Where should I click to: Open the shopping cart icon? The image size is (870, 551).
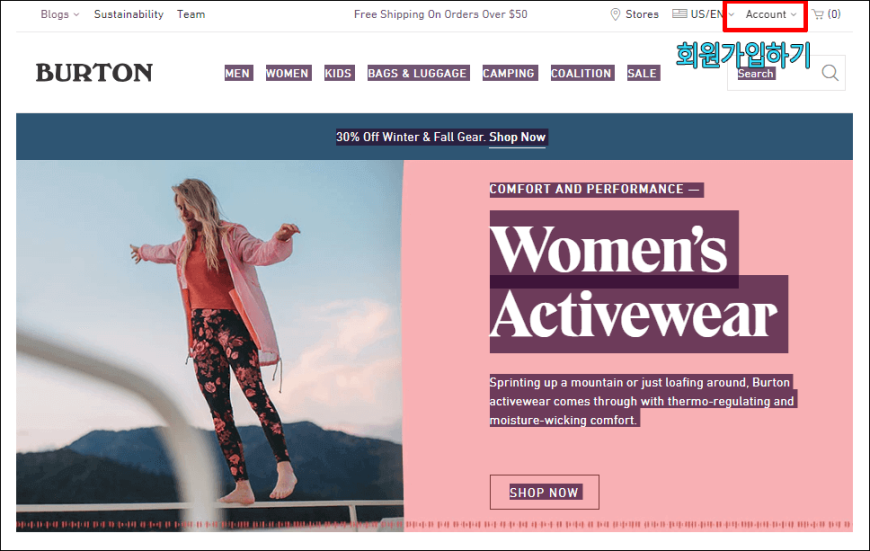tap(818, 14)
